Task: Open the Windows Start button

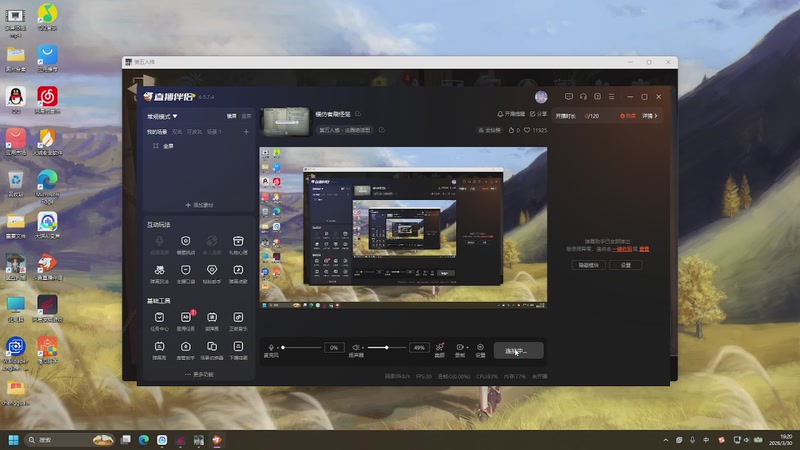Action: click(x=14, y=440)
